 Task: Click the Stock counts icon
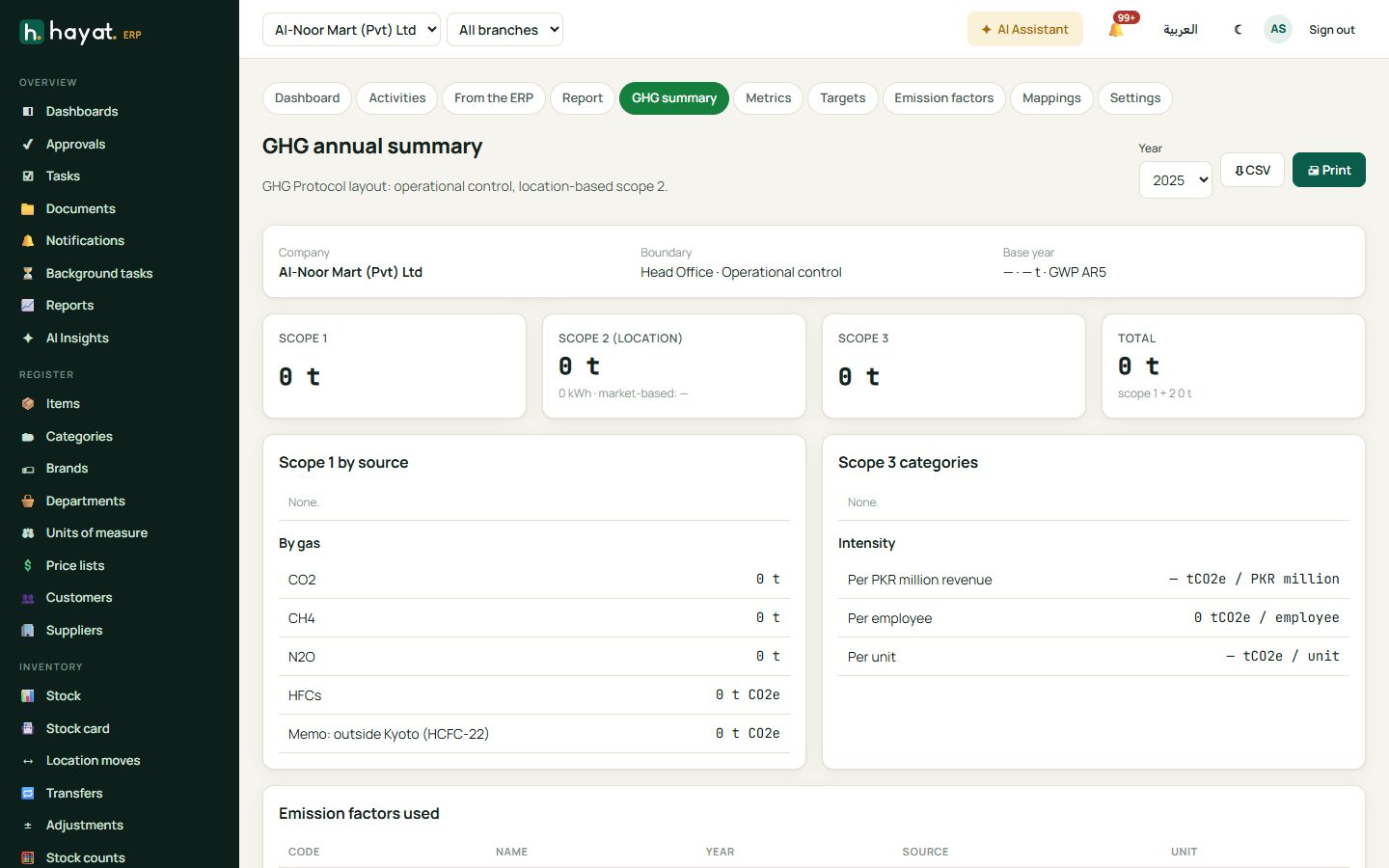coord(28,858)
